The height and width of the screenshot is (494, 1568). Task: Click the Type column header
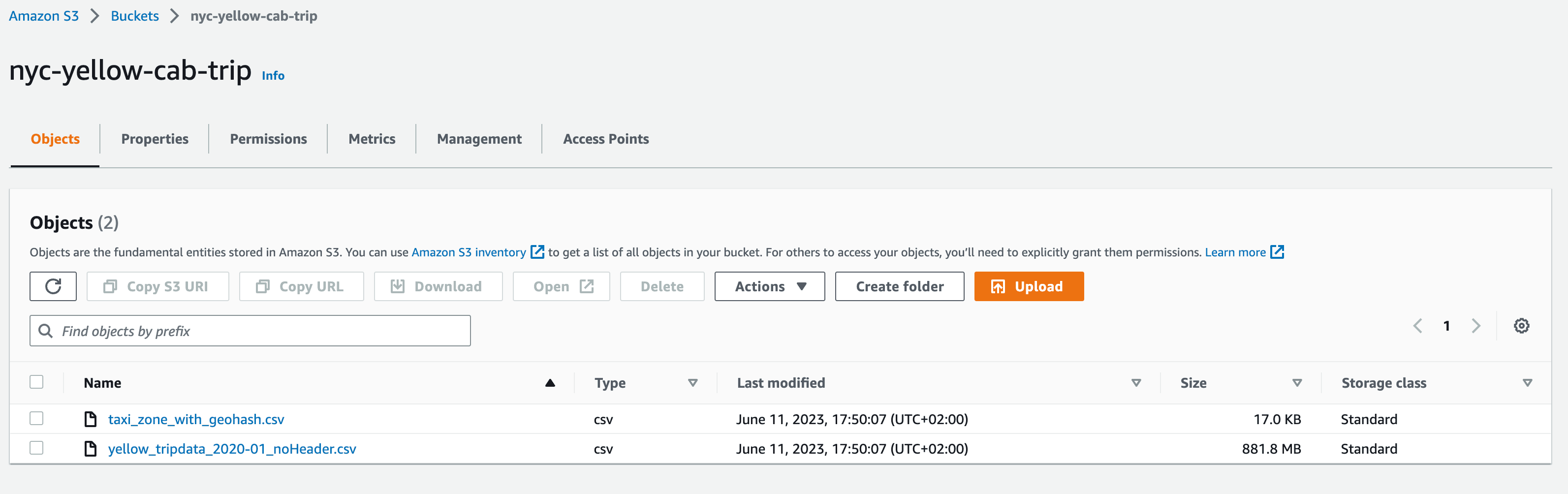pyautogui.click(x=610, y=383)
